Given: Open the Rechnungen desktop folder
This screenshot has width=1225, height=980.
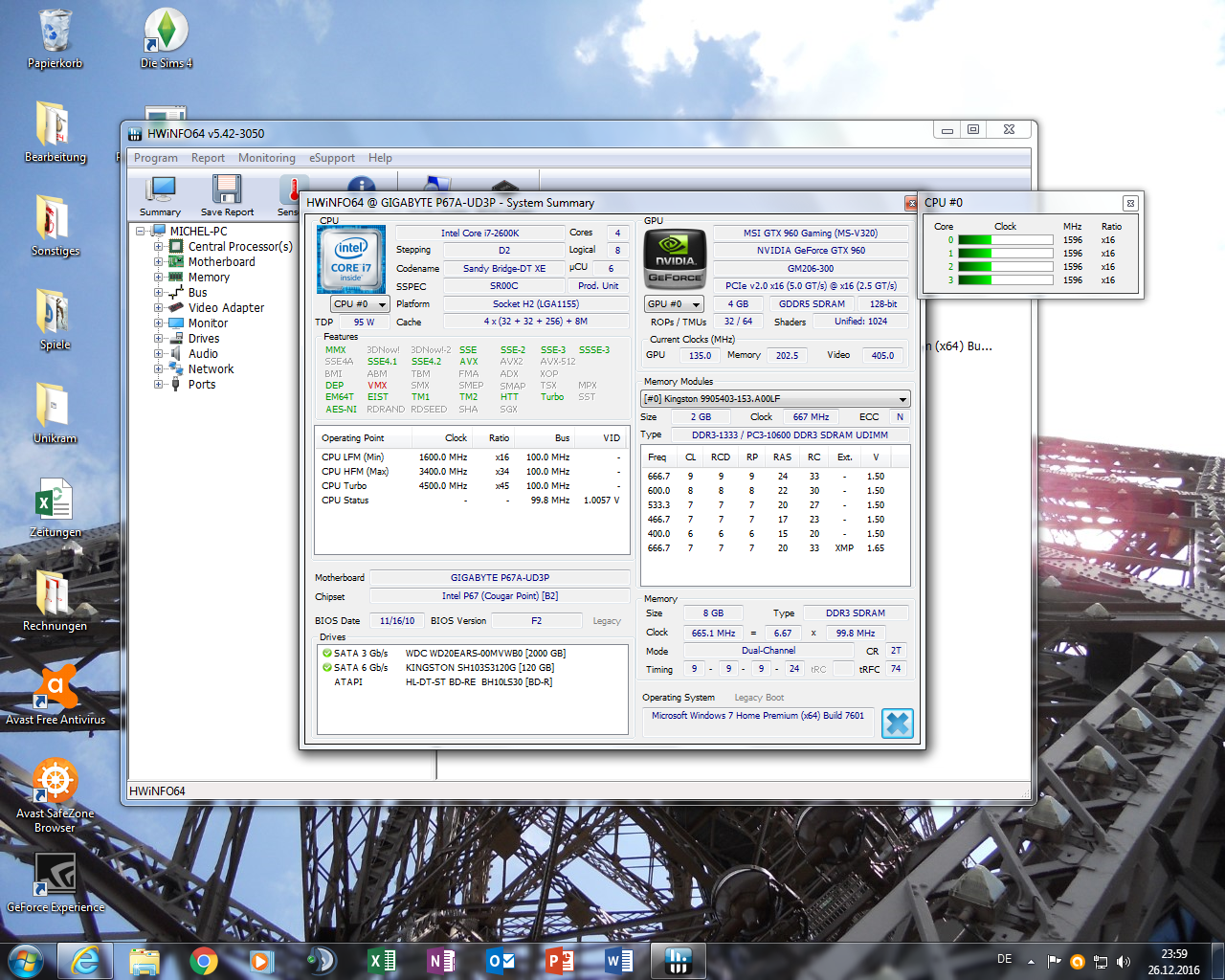Looking at the screenshot, I should [x=56, y=601].
